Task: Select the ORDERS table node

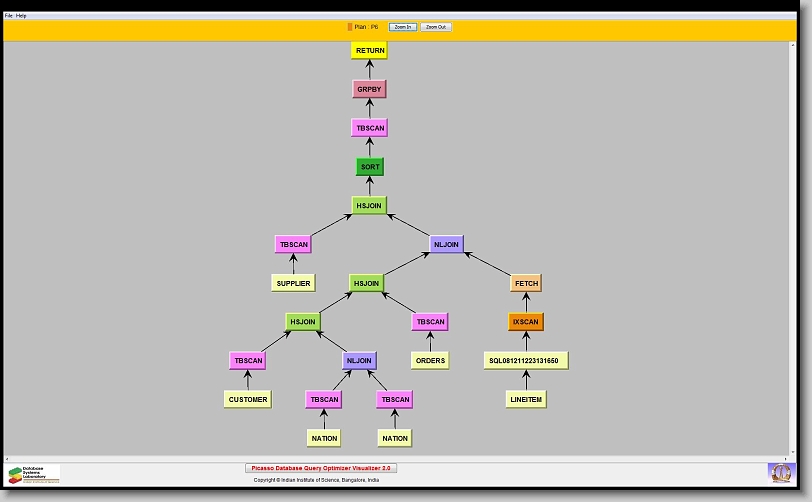Action: point(430,360)
